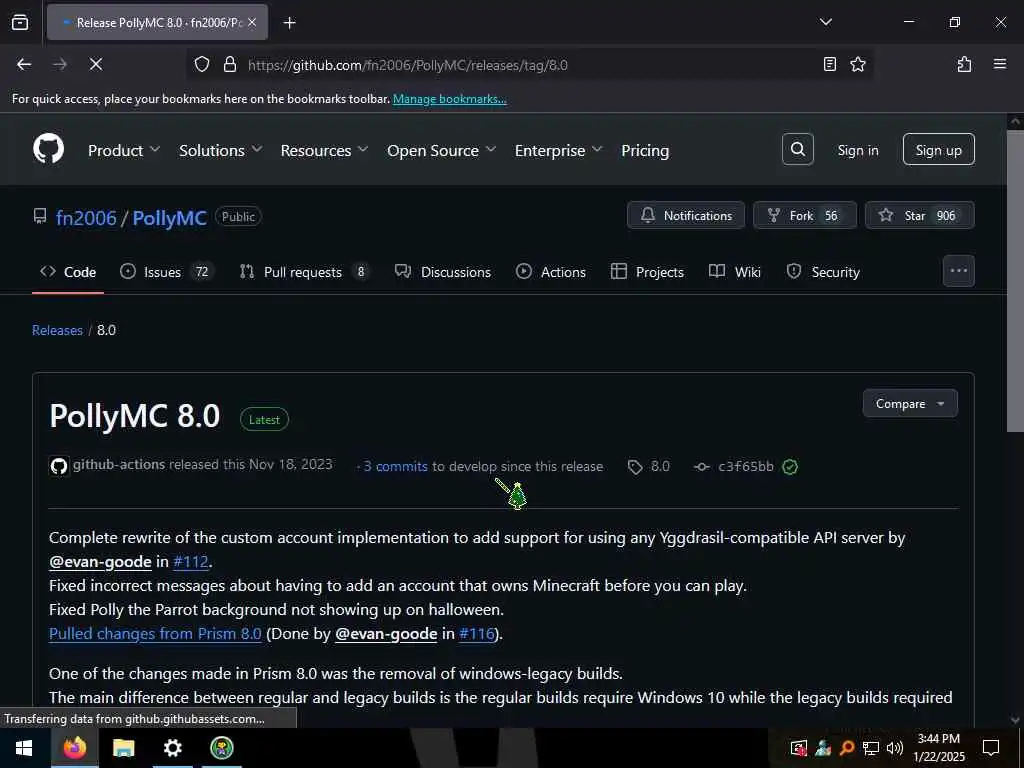Image resolution: width=1024 pixels, height=768 pixels.
Task: Open the Windows notification center icon
Action: 991,748
